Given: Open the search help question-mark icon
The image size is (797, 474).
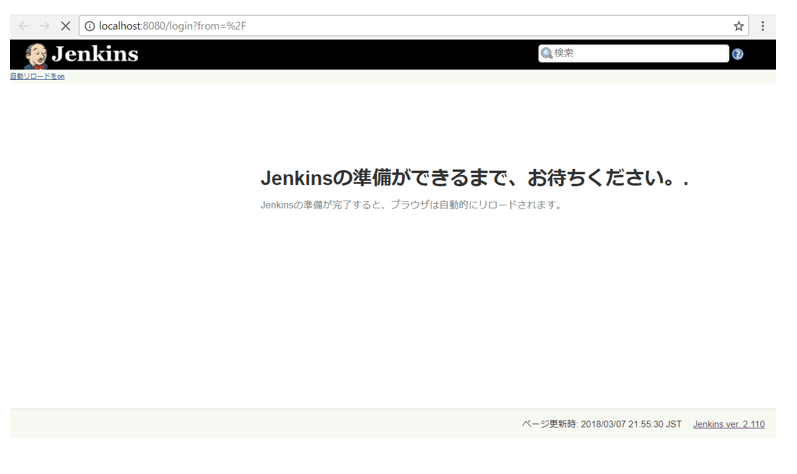Looking at the screenshot, I should (738, 54).
